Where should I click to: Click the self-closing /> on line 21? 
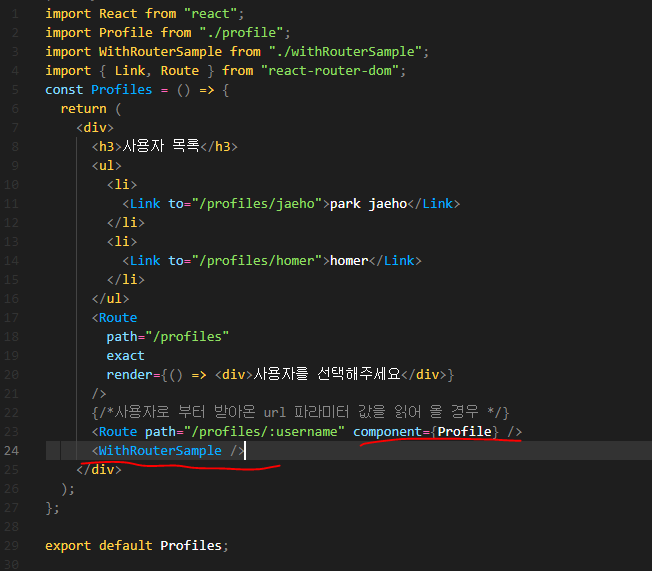click(99, 393)
